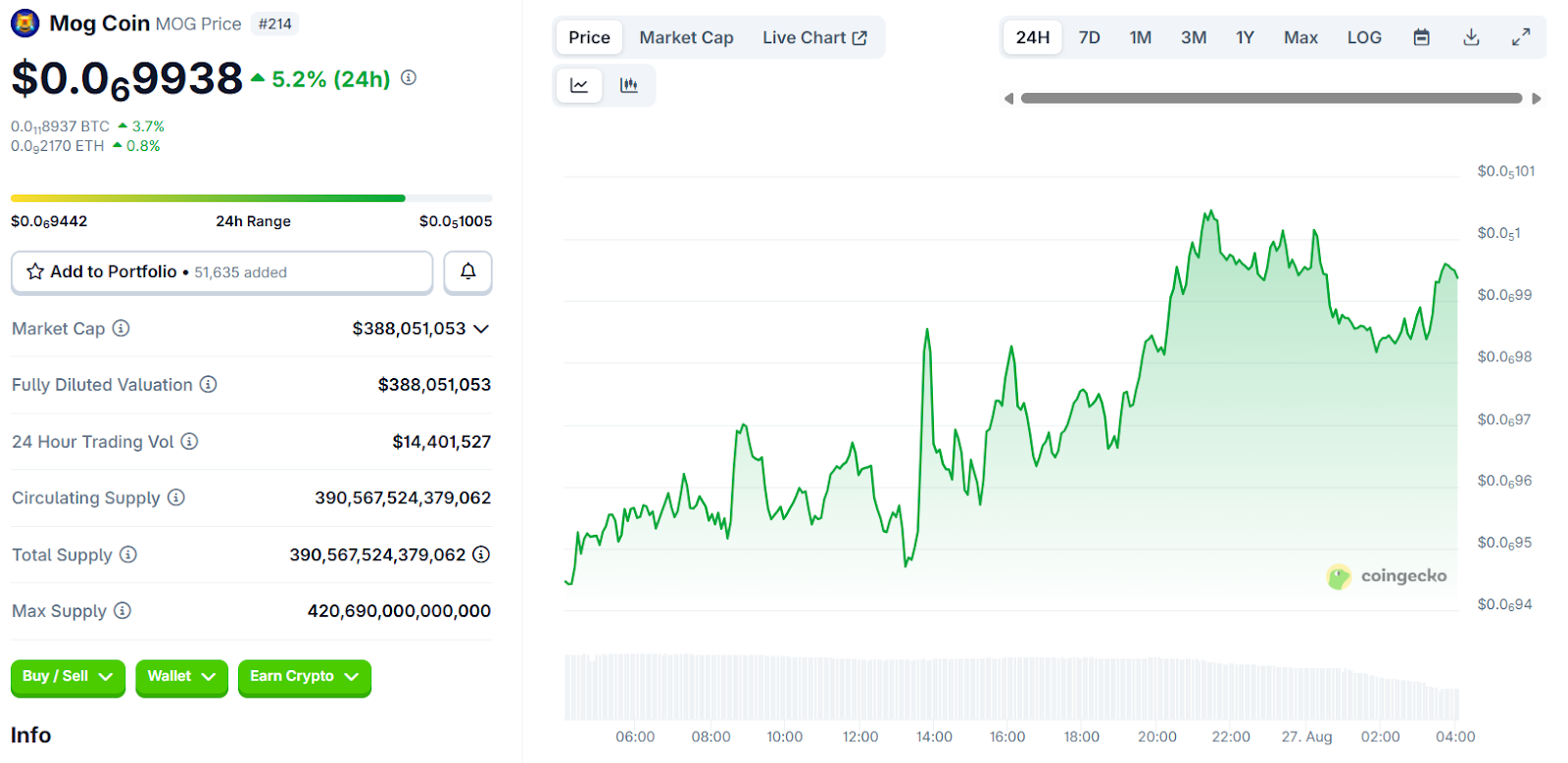
Task: Expand chart to fullscreen
Action: click(x=1521, y=37)
